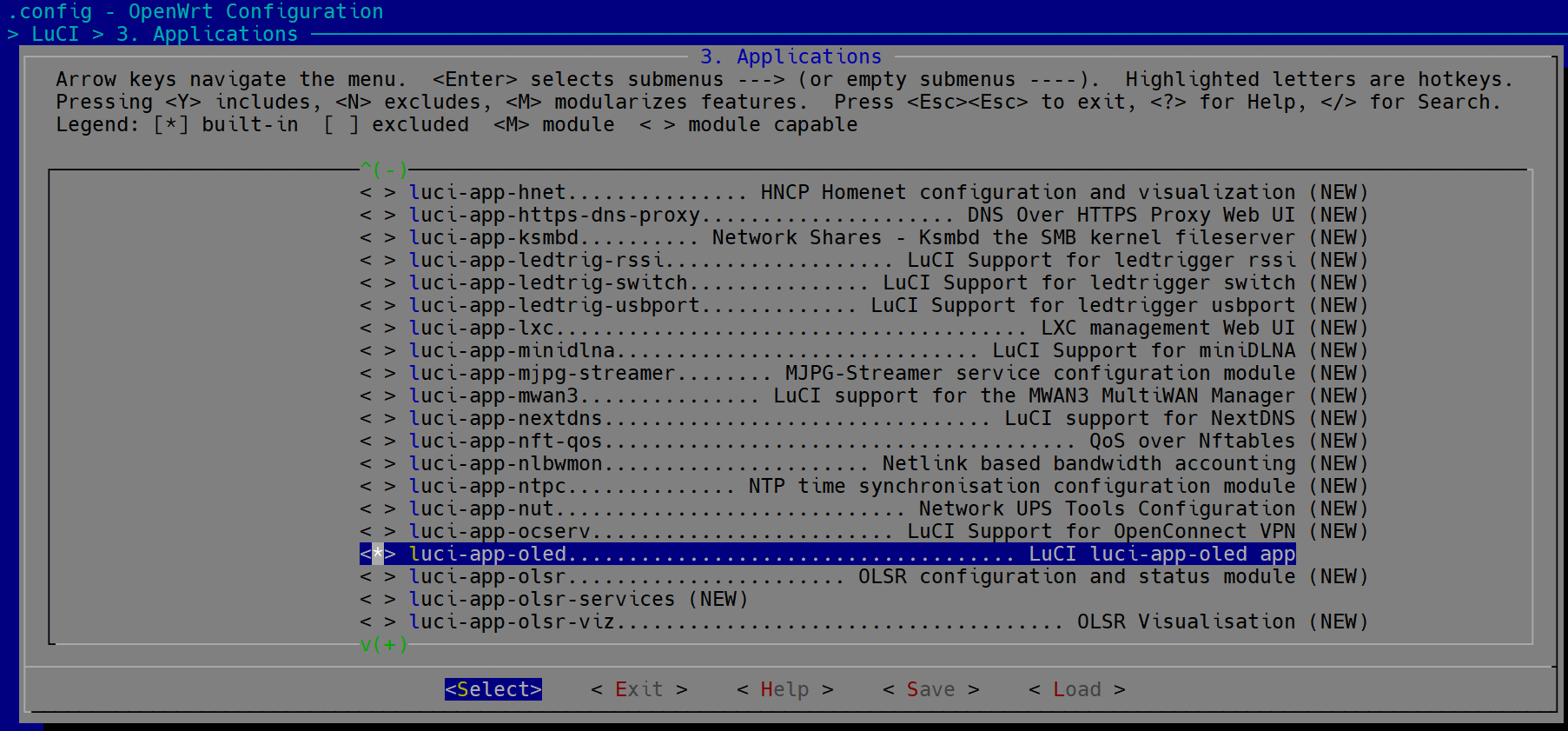Image resolution: width=1568 pixels, height=731 pixels.
Task: Toggle the luci-app-minidlna selection marker
Action: pyautogui.click(x=378, y=350)
